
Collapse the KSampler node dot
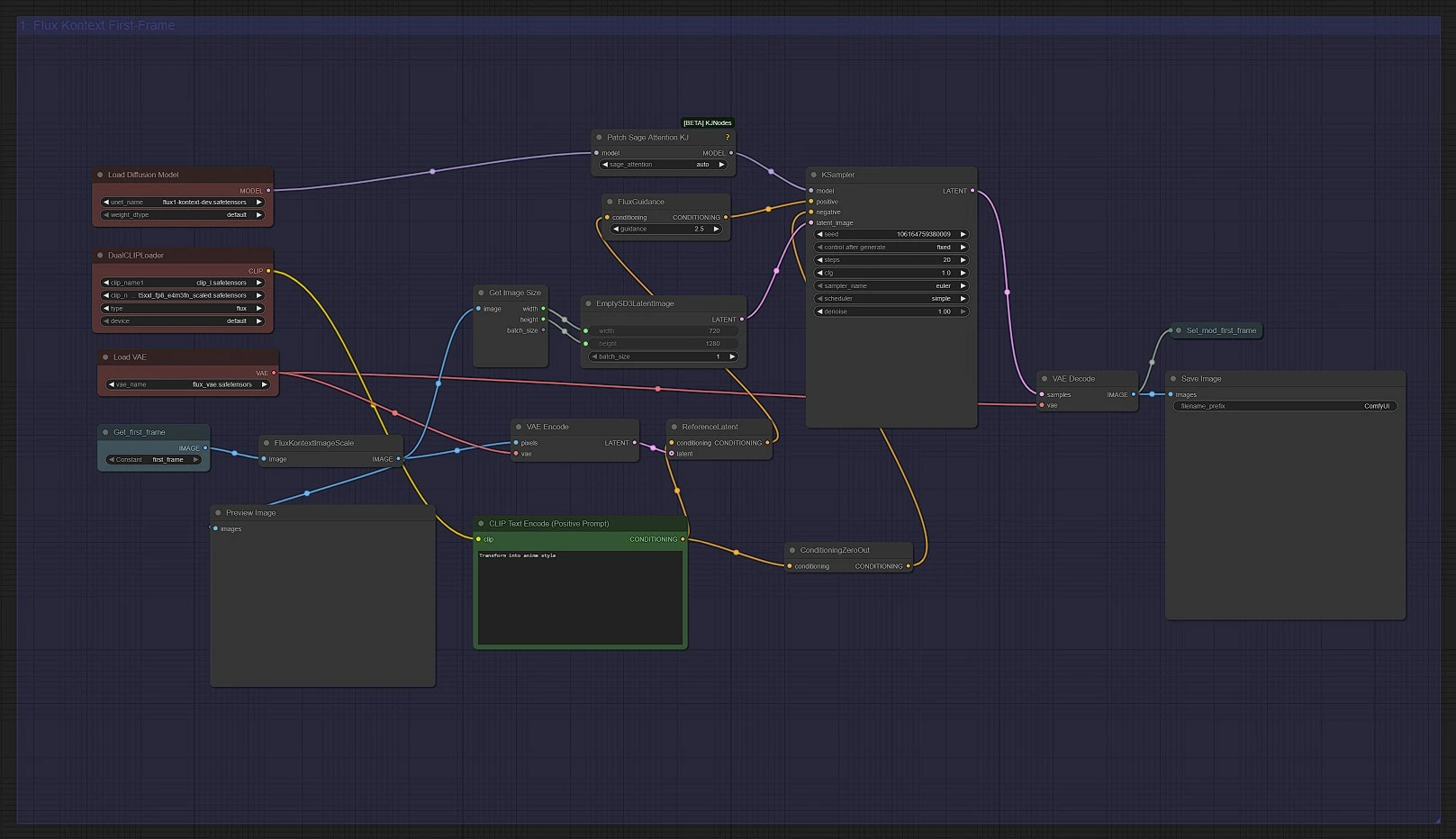pos(814,175)
